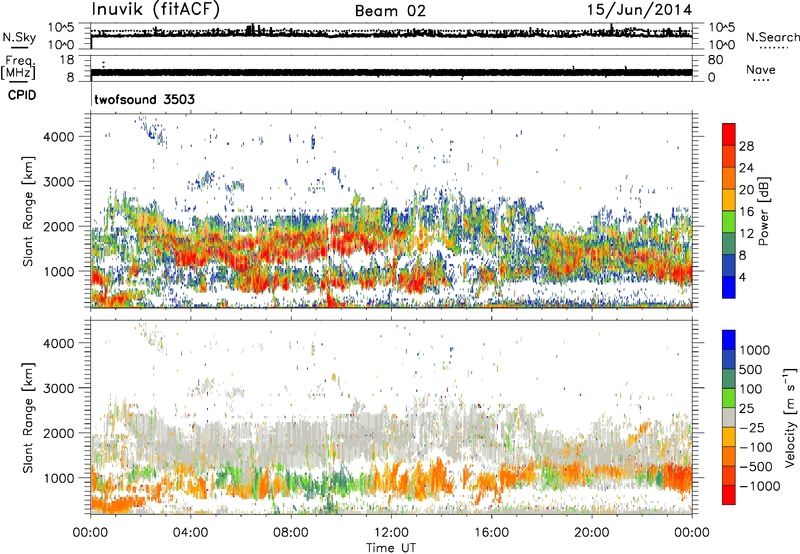
Task: Click the 16 label on the power colorbar
Action: click(746, 212)
